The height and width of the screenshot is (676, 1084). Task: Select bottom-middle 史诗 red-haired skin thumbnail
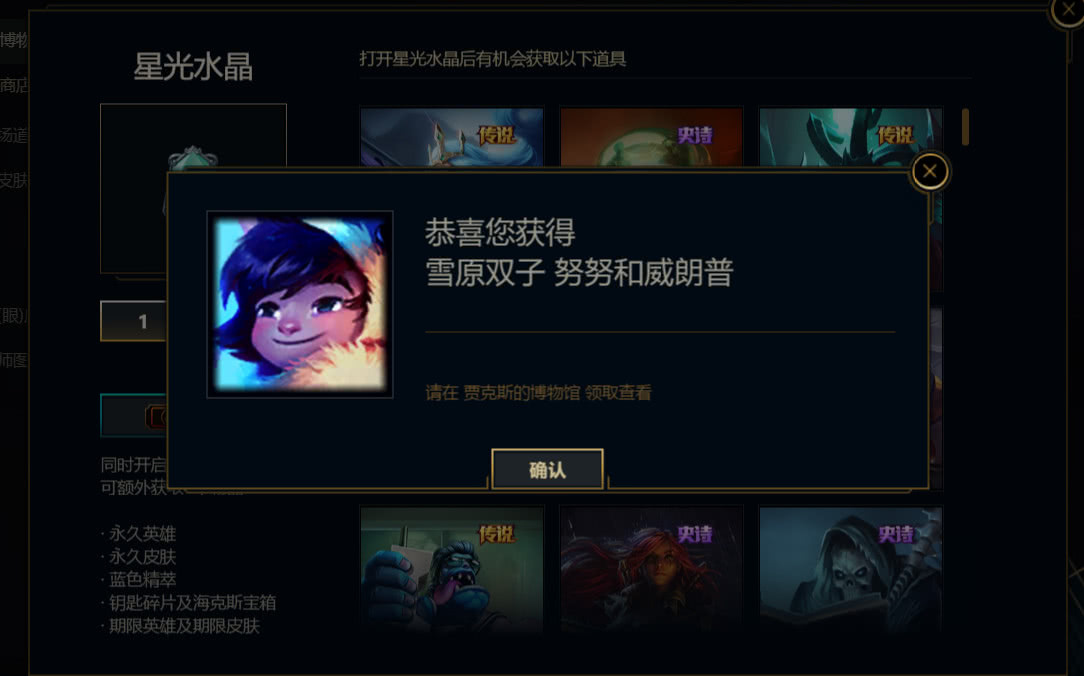[651, 570]
